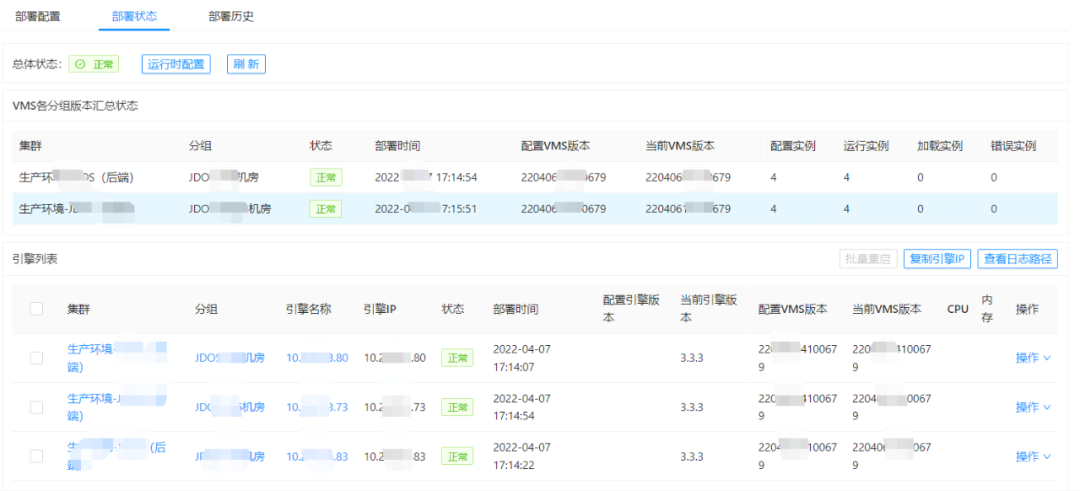Click the green check icon in 总体状态 status
Screen dimensions: 1080x491
pyautogui.click(x=80, y=64)
